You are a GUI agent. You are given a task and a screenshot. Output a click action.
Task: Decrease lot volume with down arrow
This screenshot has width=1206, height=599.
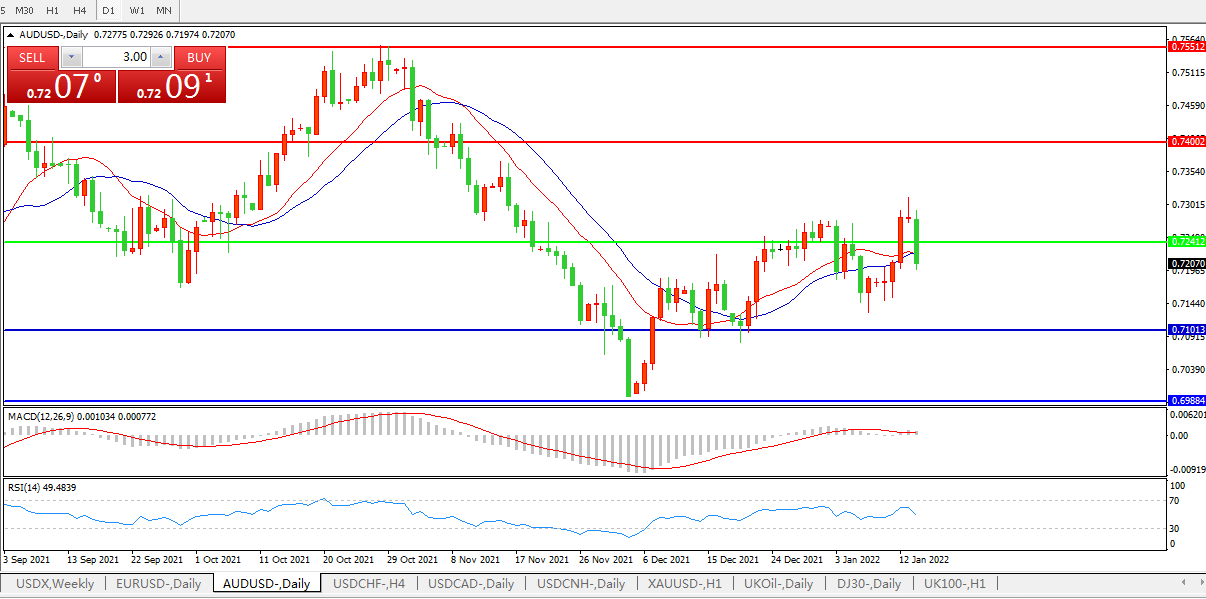coord(70,57)
